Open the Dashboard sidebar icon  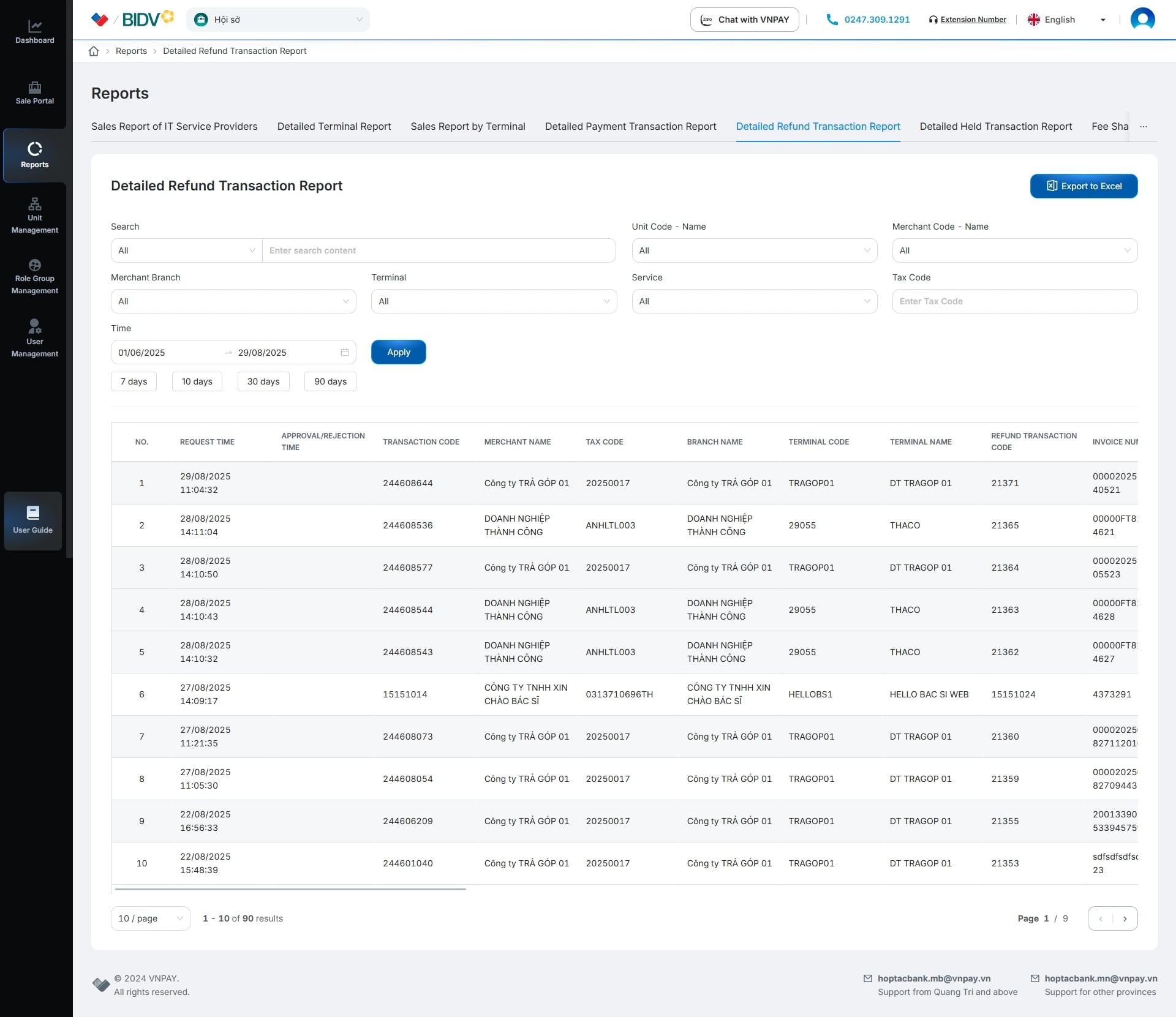pos(34,27)
